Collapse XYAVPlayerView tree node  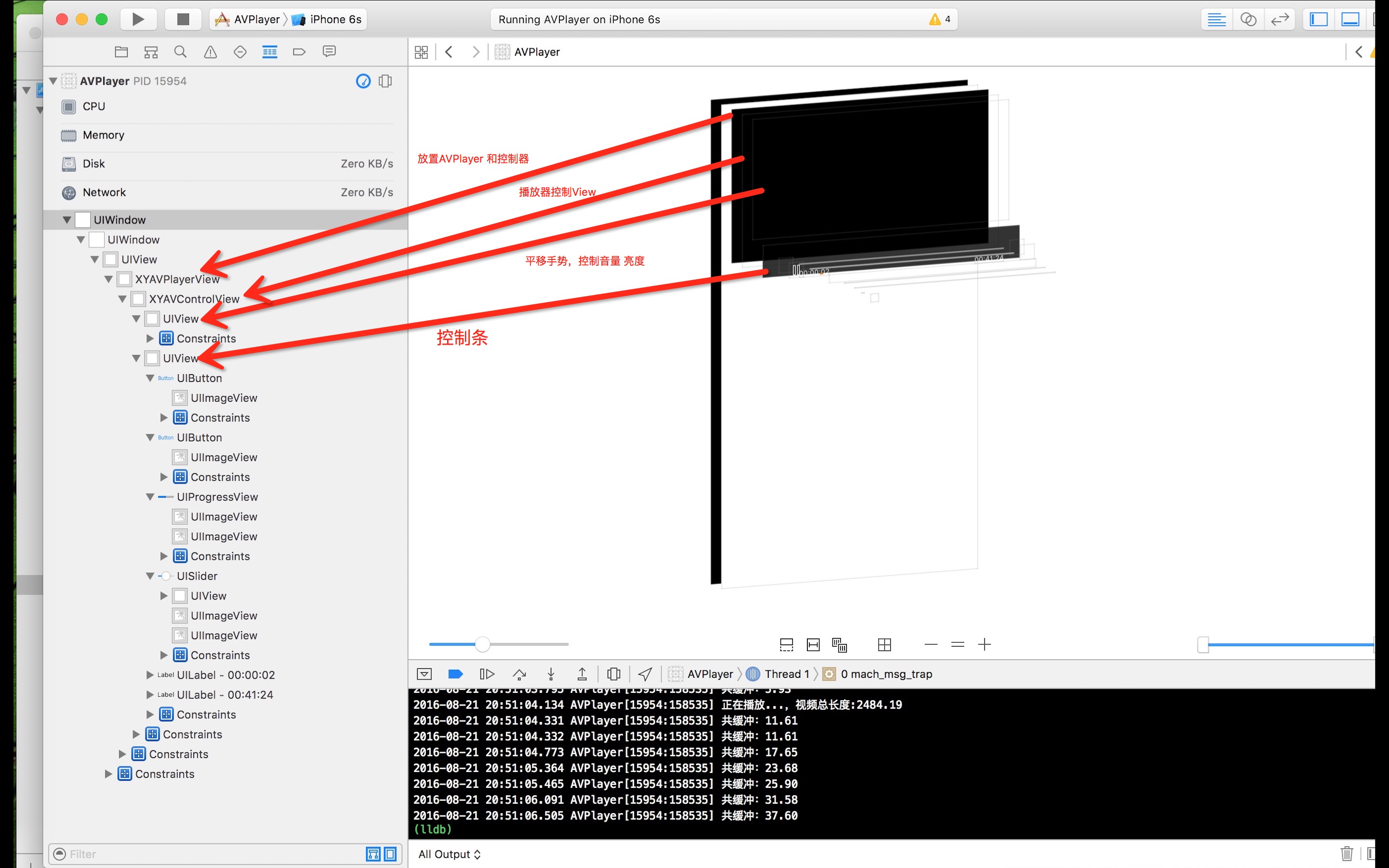click(109, 279)
